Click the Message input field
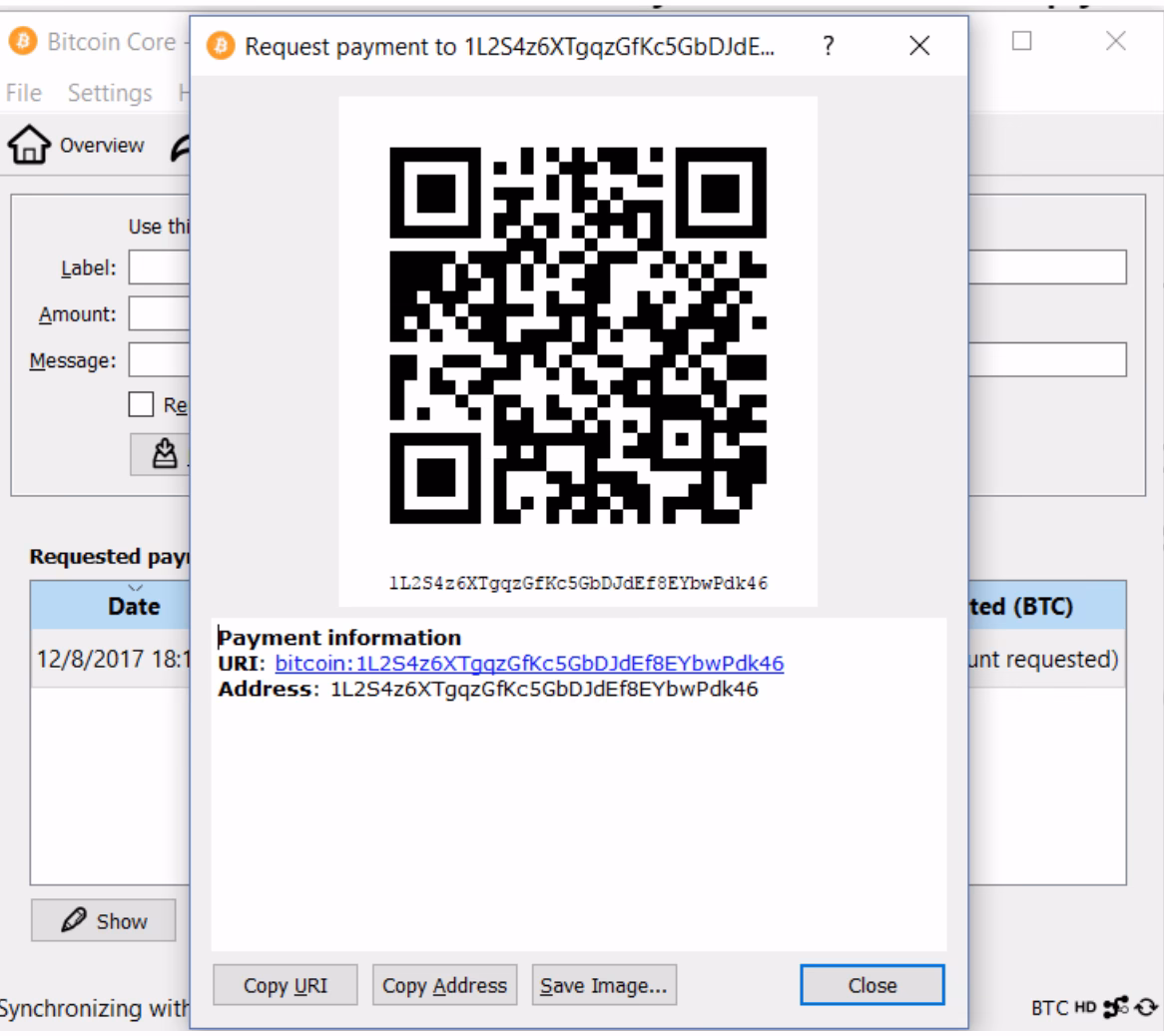Image resolution: width=1164 pixels, height=1036 pixels. point(159,360)
